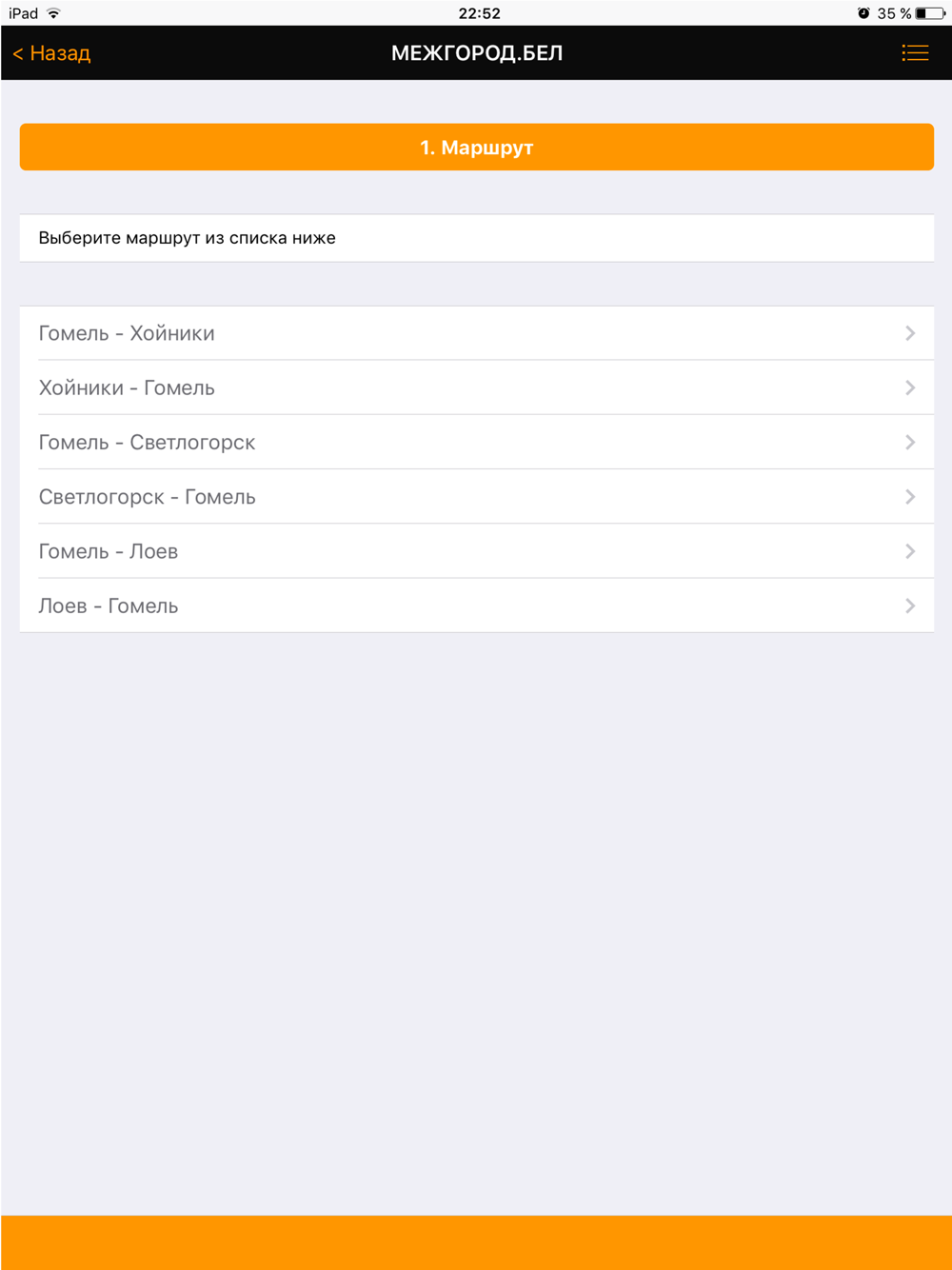The image size is (952, 1270).
Task: Expand chevron for Гомель - Хойники
Action: pyautogui.click(x=910, y=333)
